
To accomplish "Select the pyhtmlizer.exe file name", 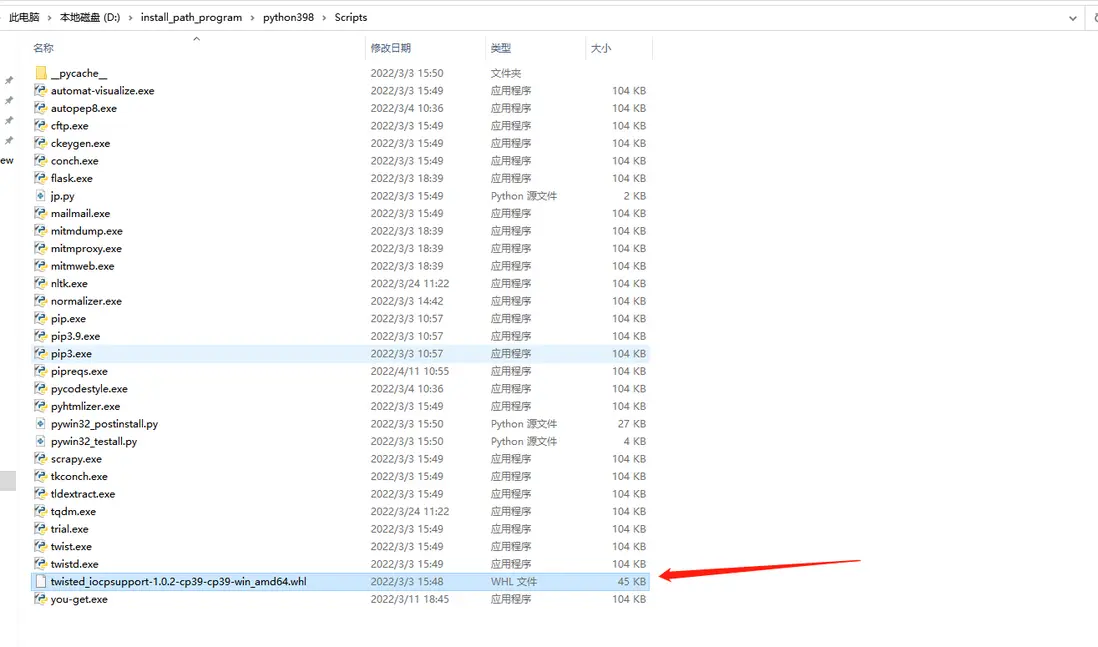I will (x=85, y=406).
